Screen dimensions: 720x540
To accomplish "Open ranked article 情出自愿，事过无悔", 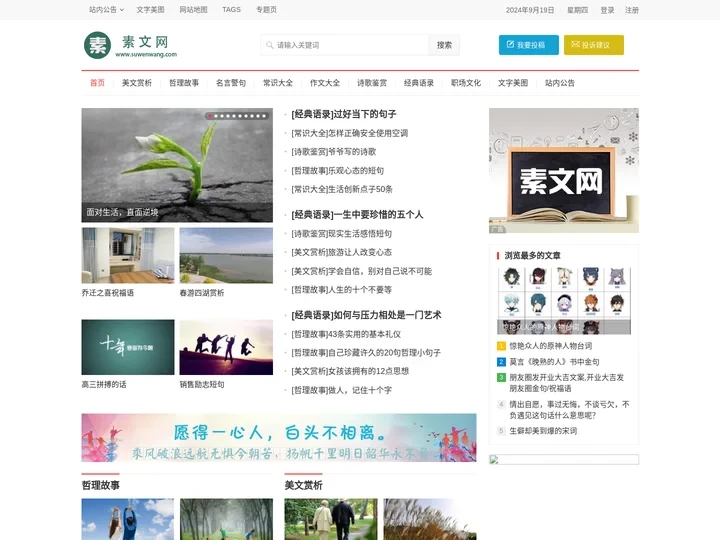I will coord(569,410).
